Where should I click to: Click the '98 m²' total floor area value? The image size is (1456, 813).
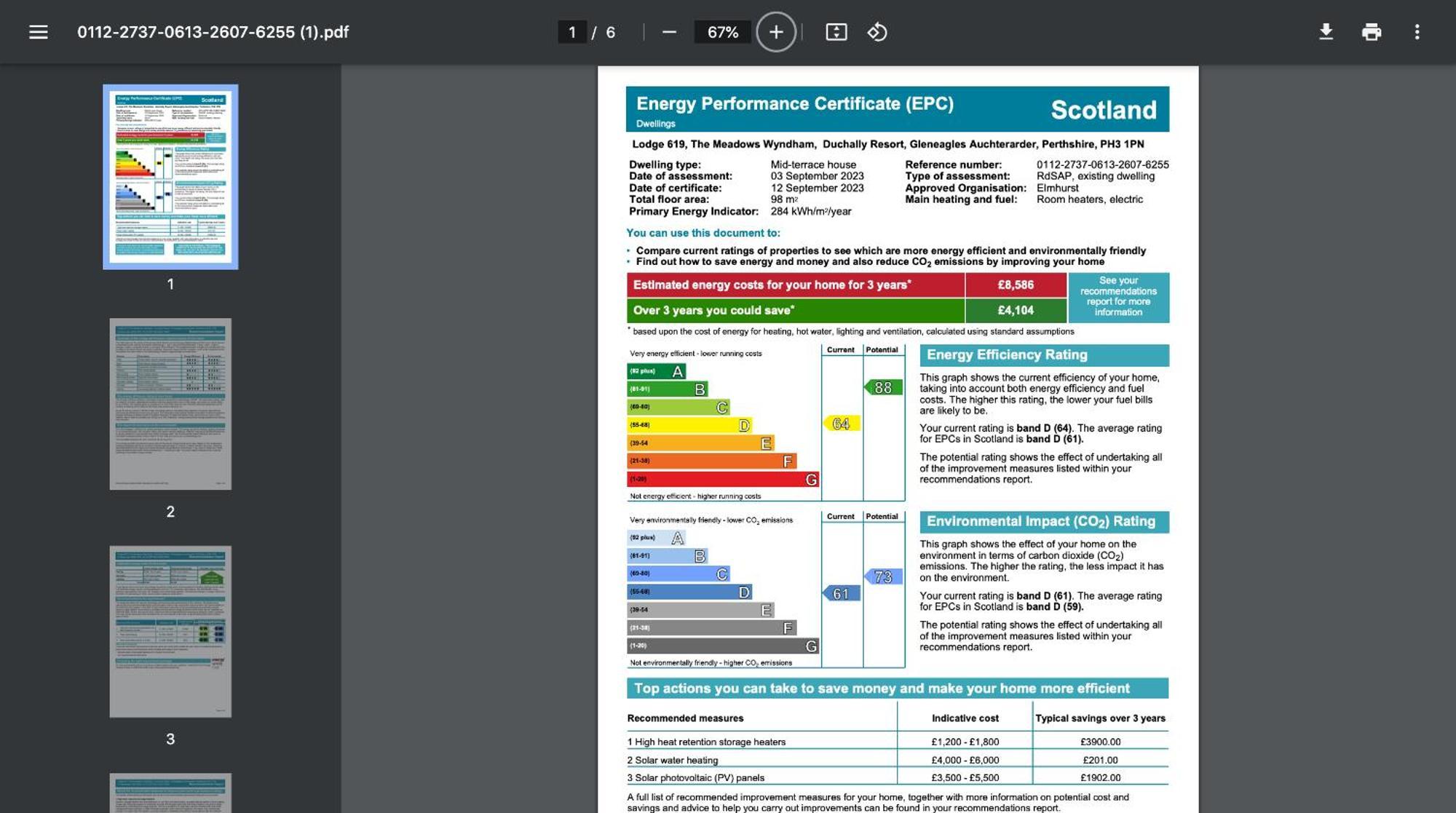(x=785, y=199)
